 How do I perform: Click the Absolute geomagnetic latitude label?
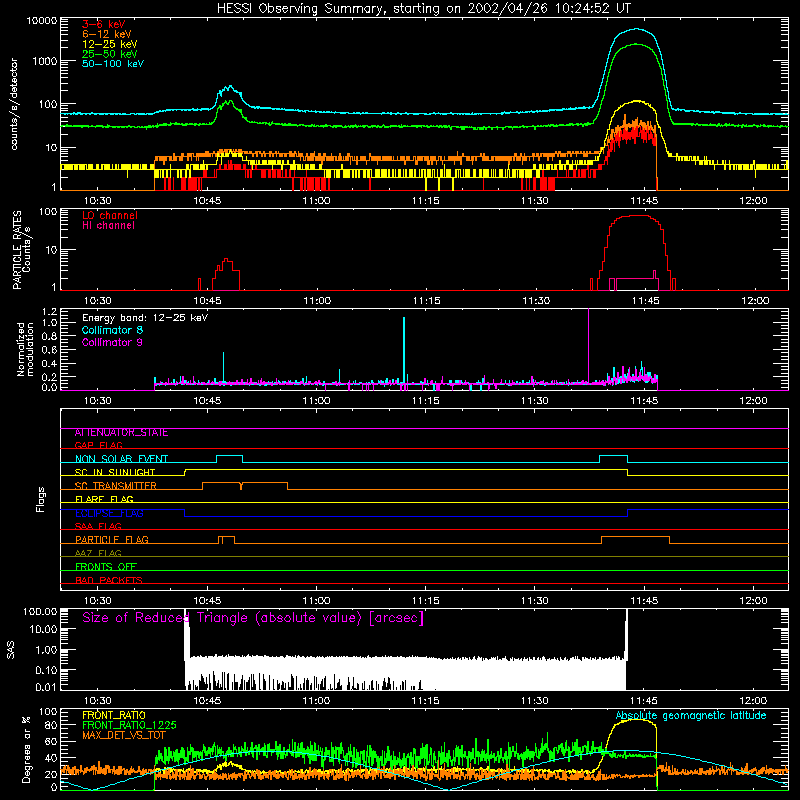pos(691,716)
